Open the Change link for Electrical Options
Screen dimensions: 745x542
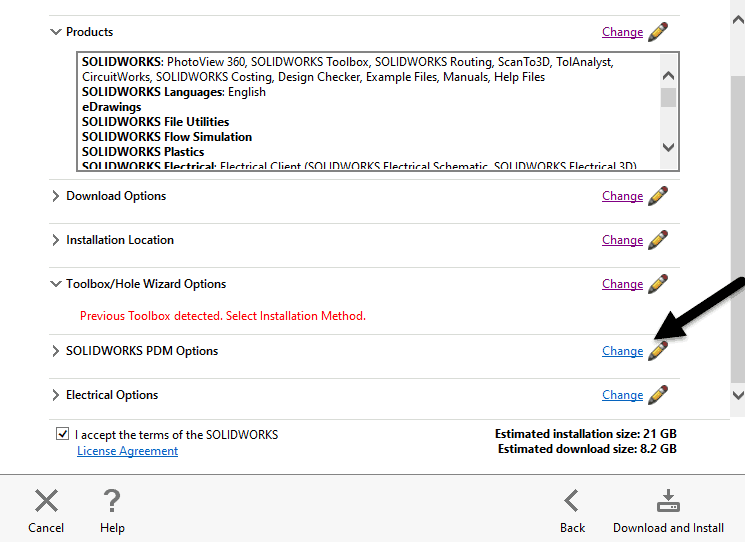click(622, 395)
